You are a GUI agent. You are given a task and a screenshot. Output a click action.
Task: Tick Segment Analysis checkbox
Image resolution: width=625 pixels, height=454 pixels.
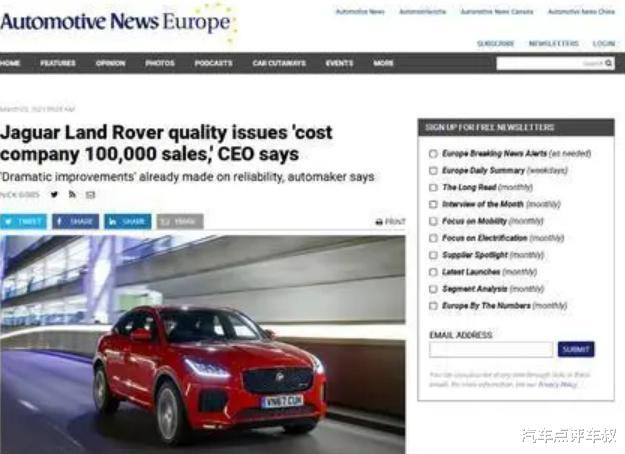[433, 289]
